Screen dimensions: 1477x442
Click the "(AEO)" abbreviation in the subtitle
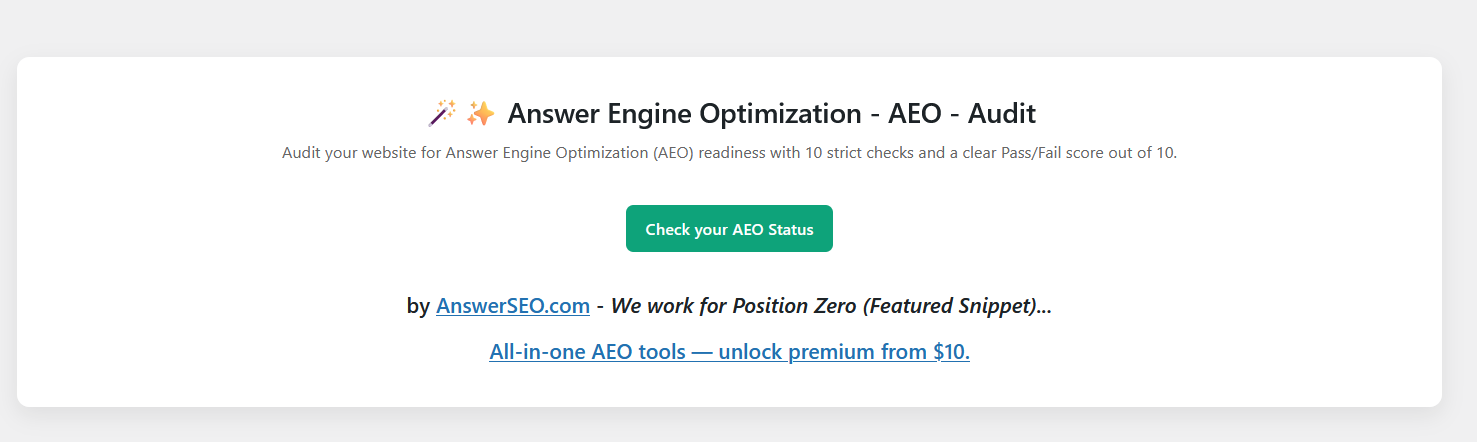click(x=674, y=154)
